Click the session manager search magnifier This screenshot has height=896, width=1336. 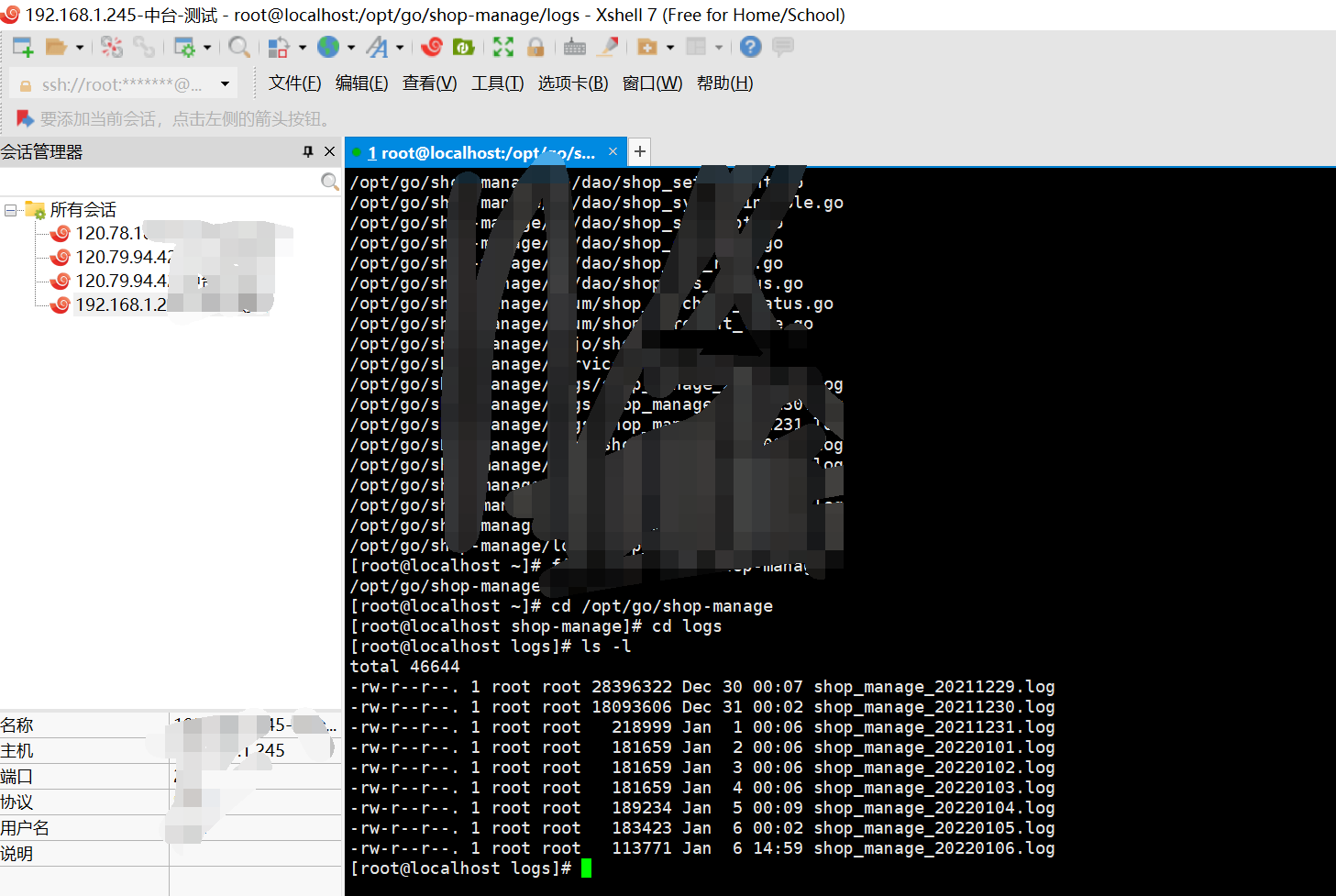point(330,182)
